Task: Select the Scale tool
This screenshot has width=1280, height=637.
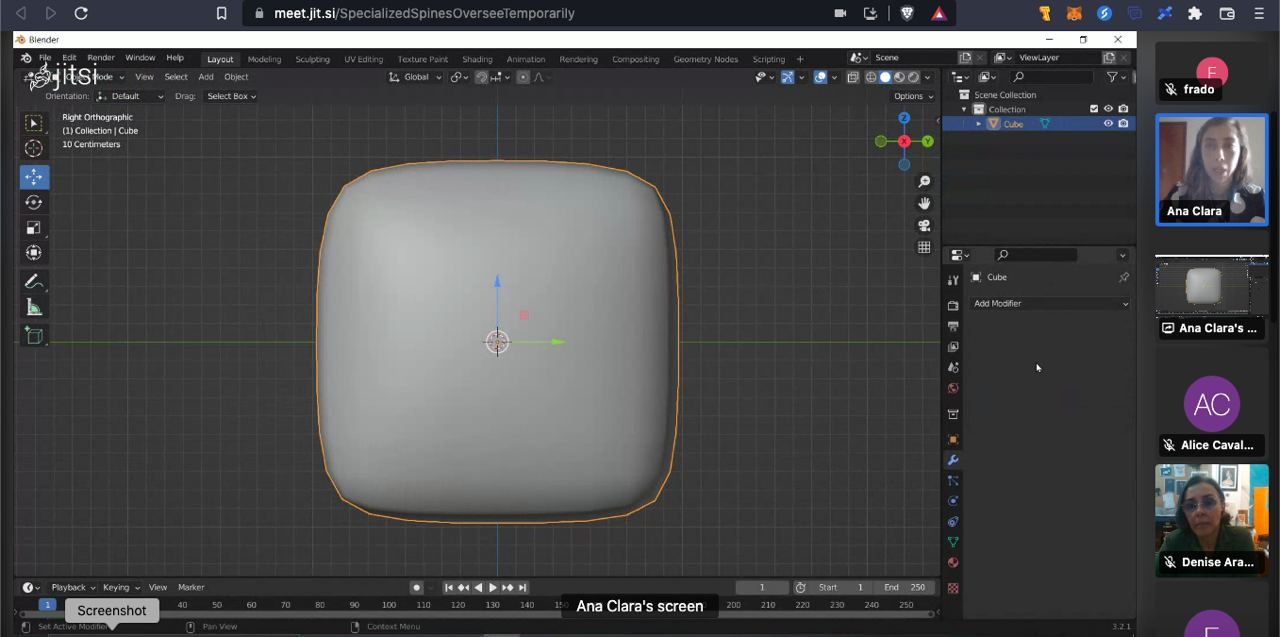Action: click(x=33, y=227)
